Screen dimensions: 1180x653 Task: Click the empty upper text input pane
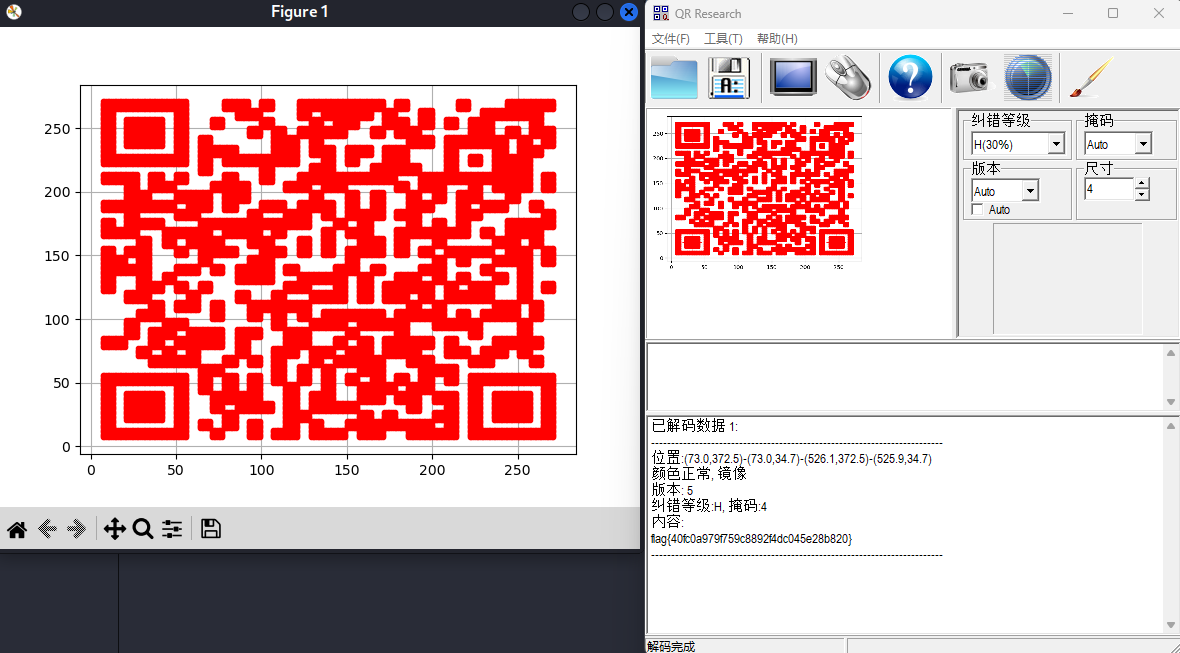905,377
